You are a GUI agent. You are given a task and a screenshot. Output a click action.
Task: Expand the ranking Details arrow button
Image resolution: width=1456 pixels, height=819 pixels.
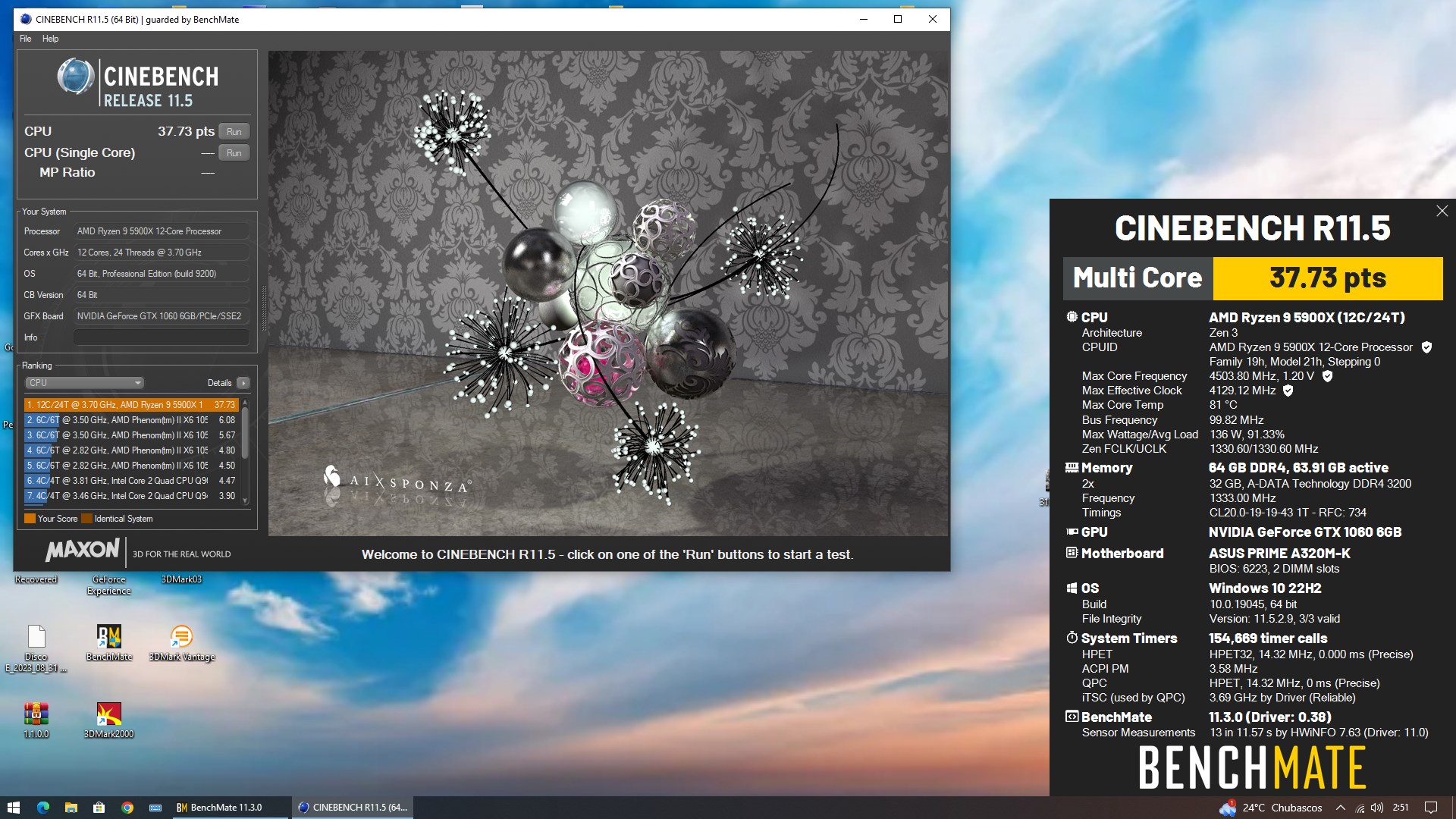[243, 383]
